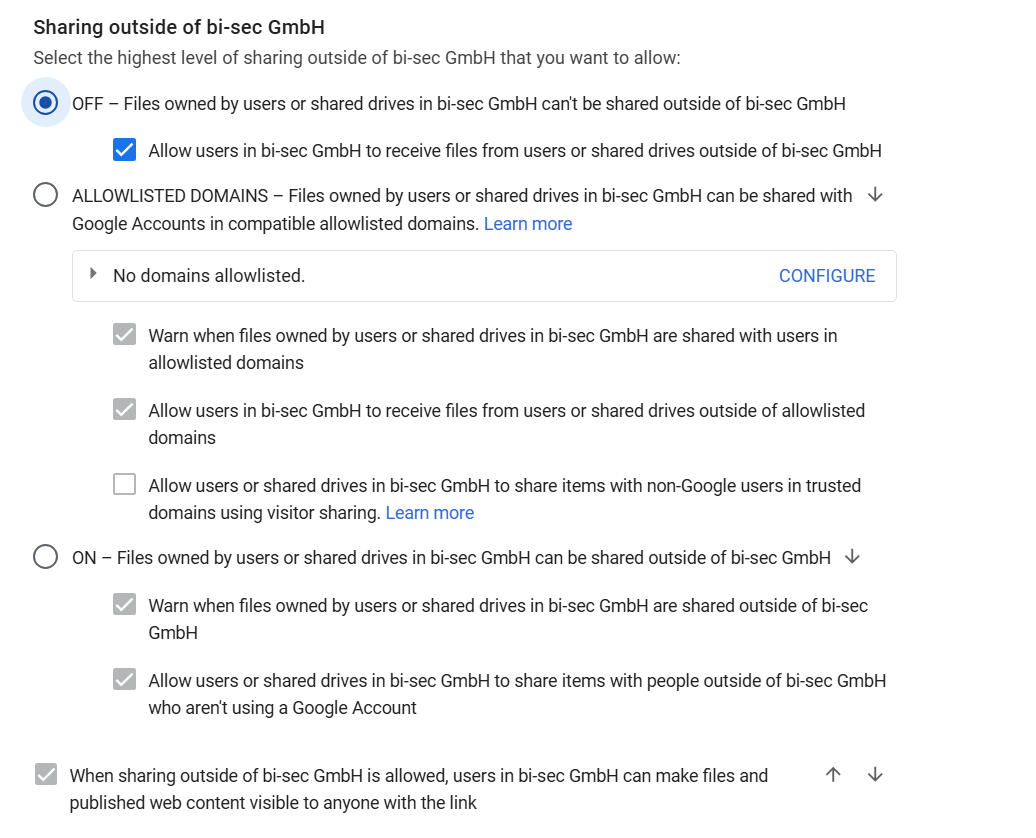Screen dimensions: 1036x838
Task: Uncheck receive files from outside bi-sec GmbH
Action: [124, 151]
